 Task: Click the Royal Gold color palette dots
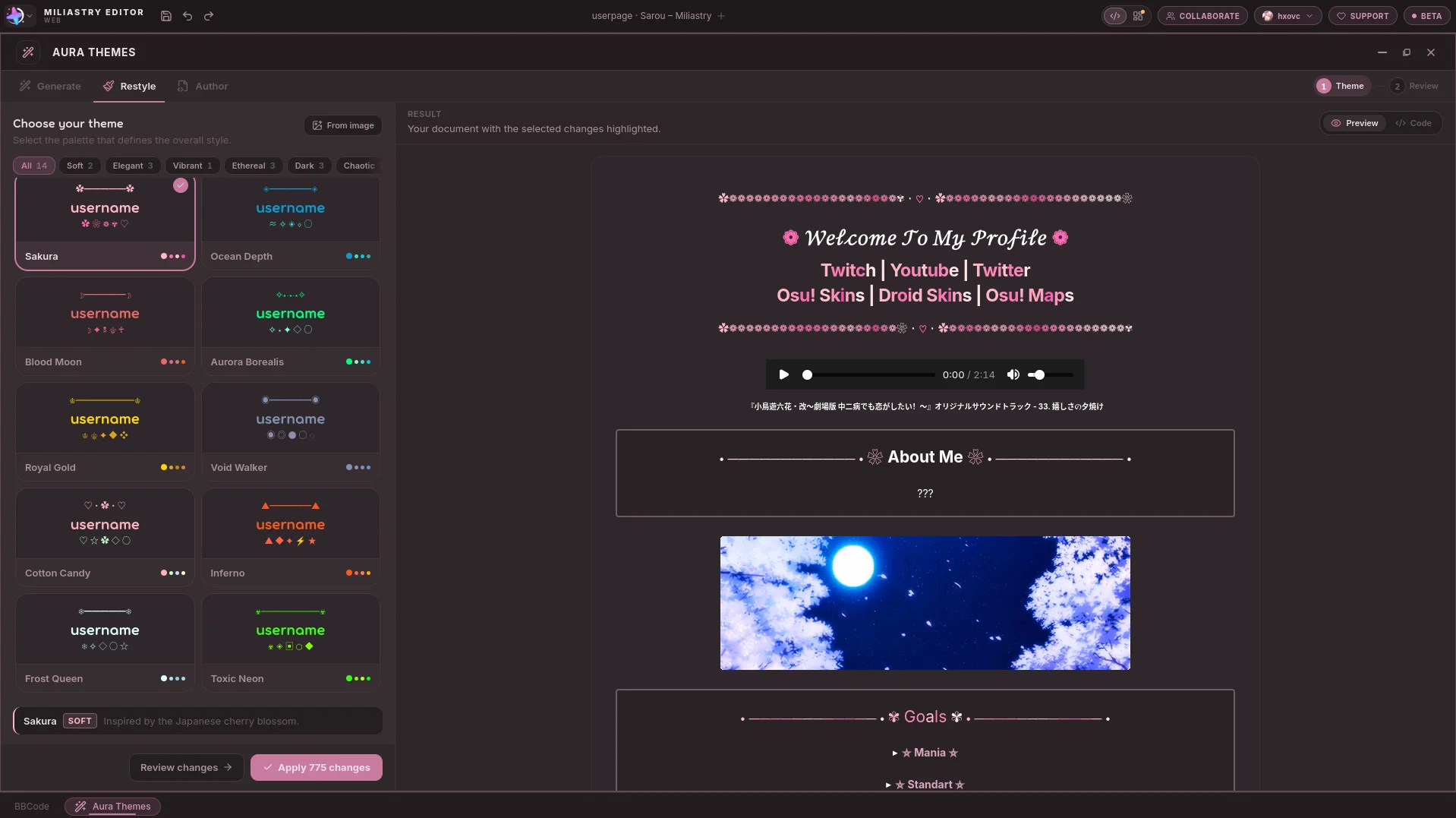pyautogui.click(x=173, y=467)
